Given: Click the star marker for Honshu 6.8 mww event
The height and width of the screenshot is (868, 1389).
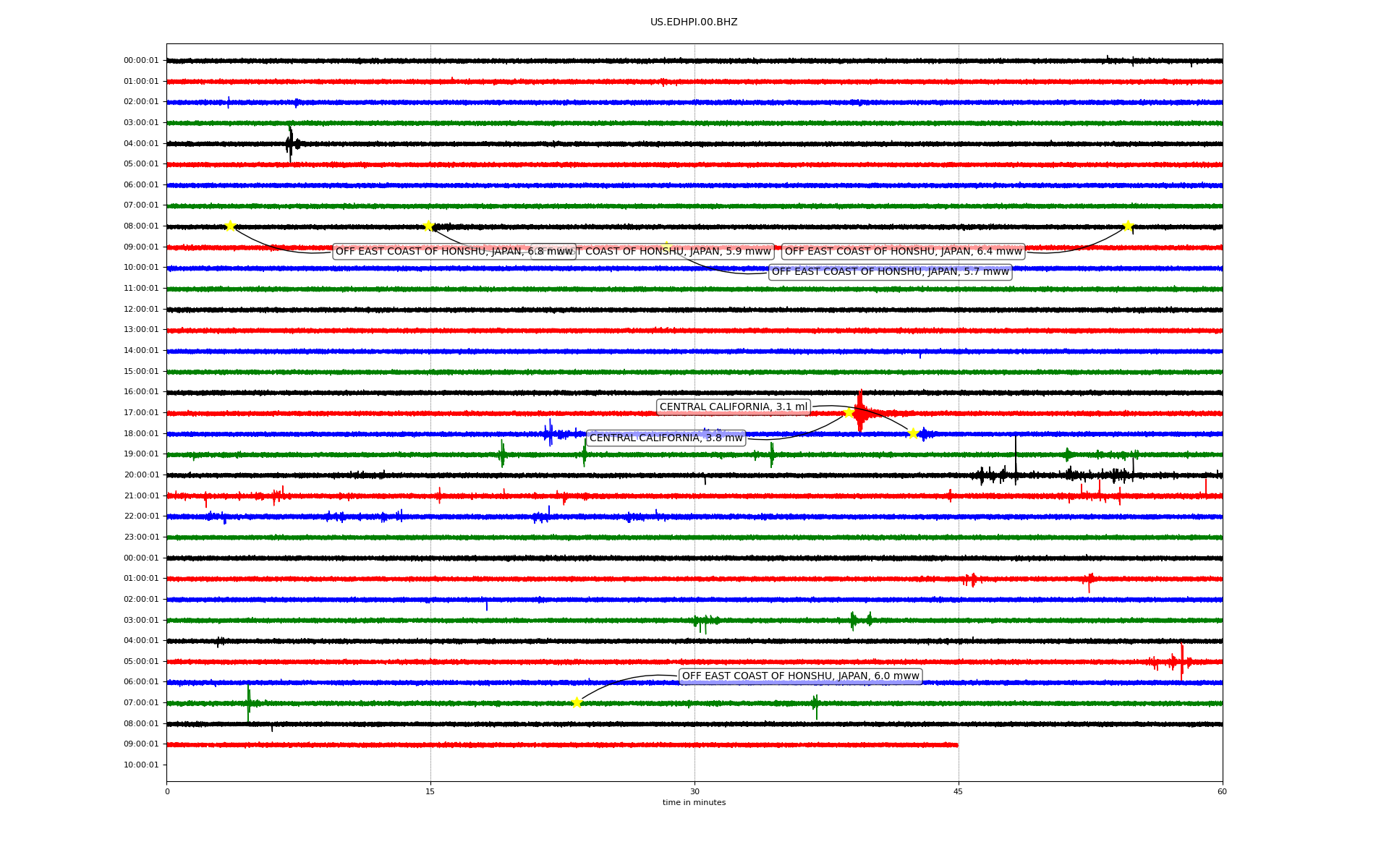Looking at the screenshot, I should 230,226.
